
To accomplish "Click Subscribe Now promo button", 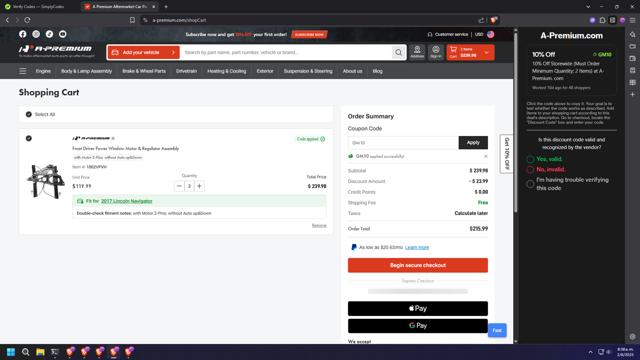I will pos(309,35).
